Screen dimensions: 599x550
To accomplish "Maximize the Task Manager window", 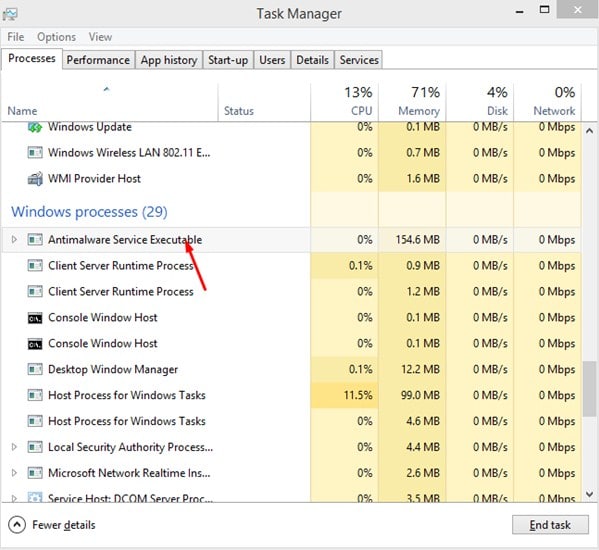I will click(x=544, y=10).
